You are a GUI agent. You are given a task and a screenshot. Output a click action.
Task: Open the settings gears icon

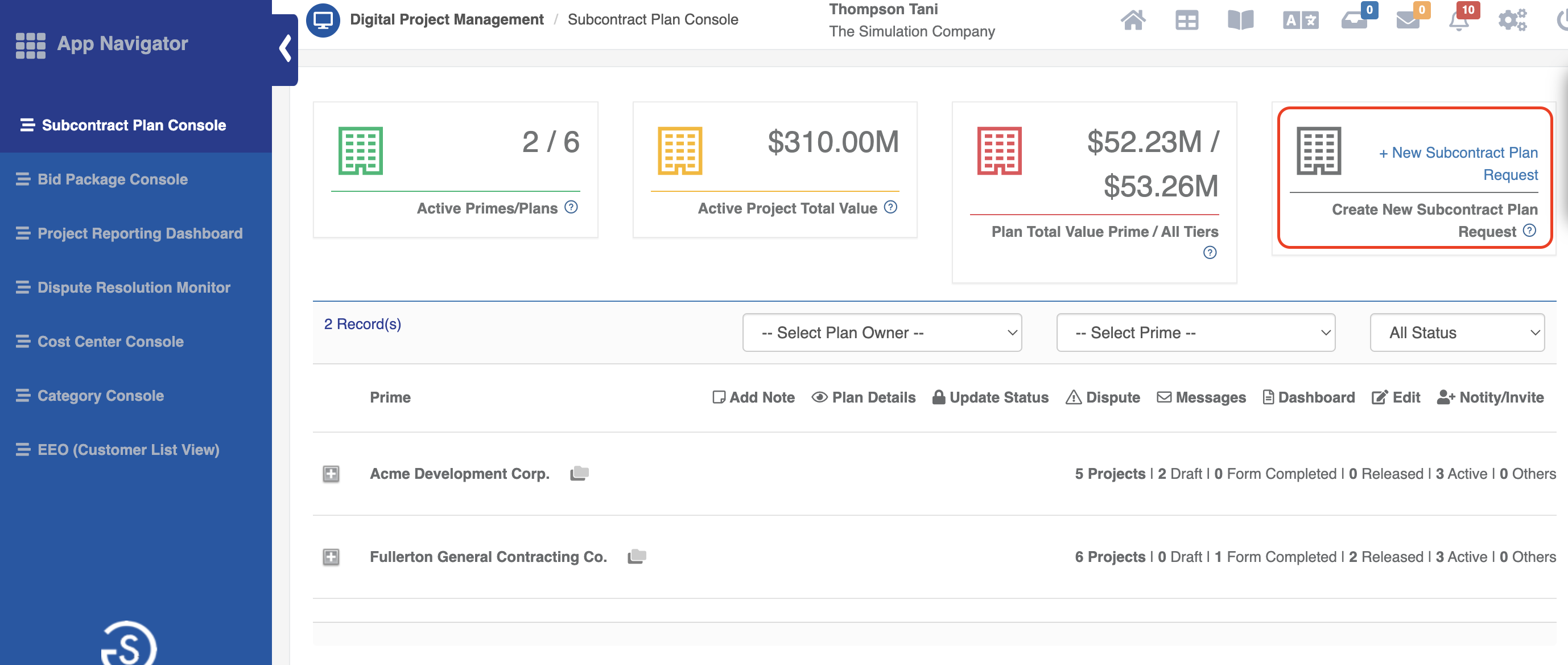(x=1512, y=20)
